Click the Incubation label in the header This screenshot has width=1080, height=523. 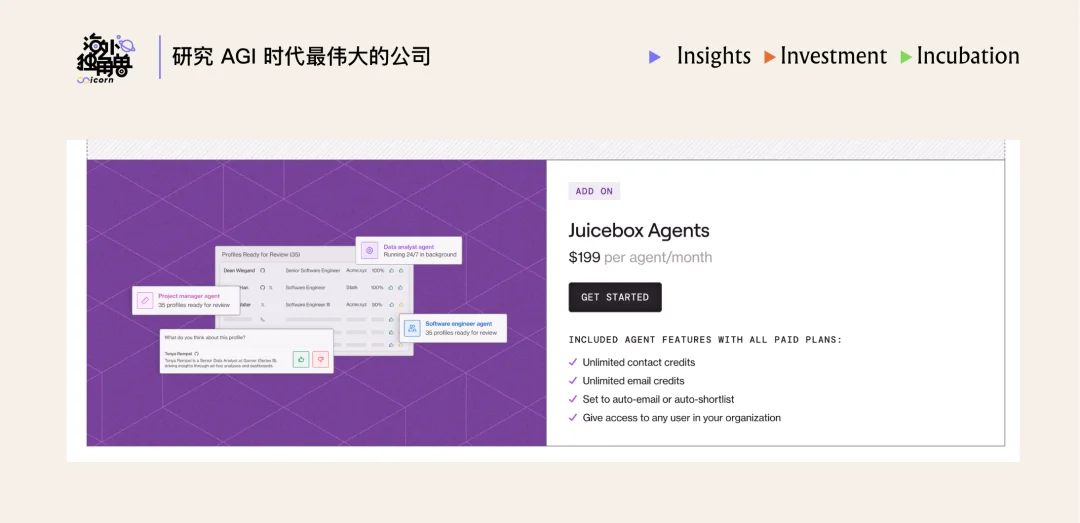968,57
